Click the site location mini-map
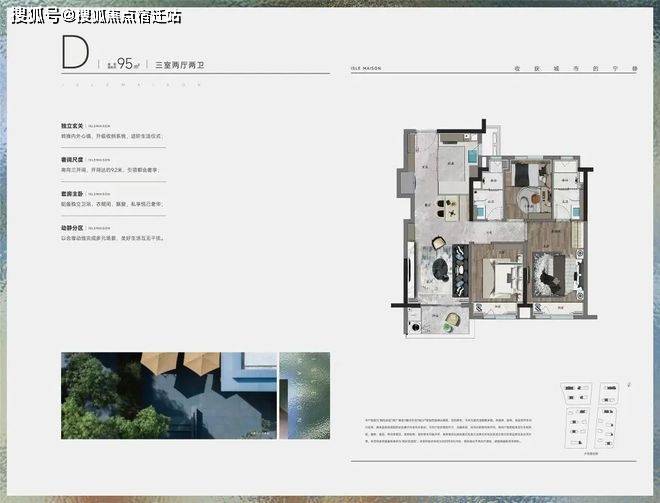660x503 pixels. (x=591, y=417)
